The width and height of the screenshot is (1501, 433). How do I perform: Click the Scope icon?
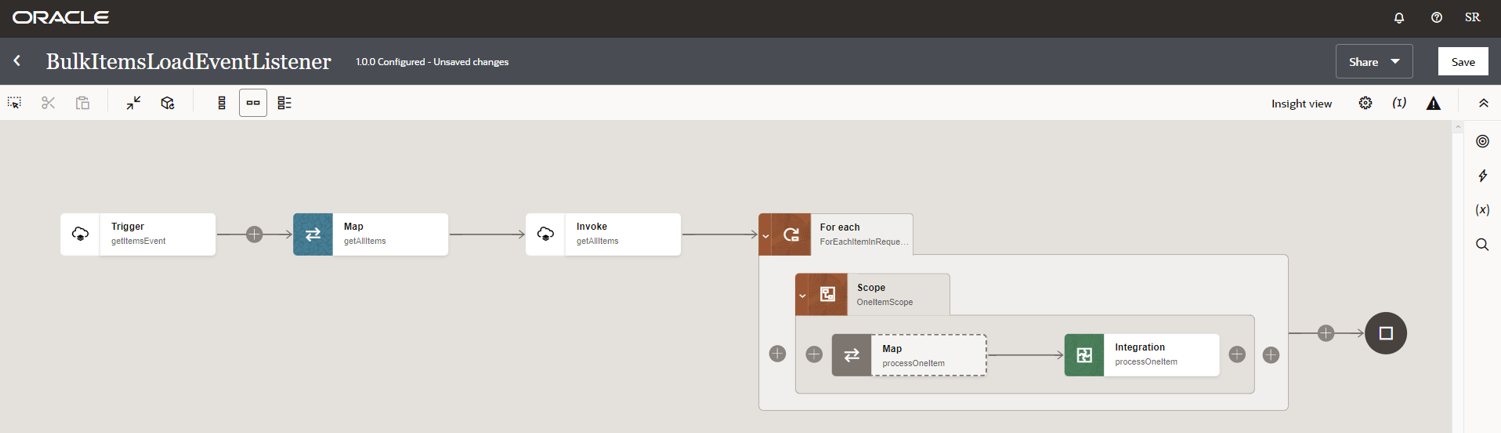point(828,294)
